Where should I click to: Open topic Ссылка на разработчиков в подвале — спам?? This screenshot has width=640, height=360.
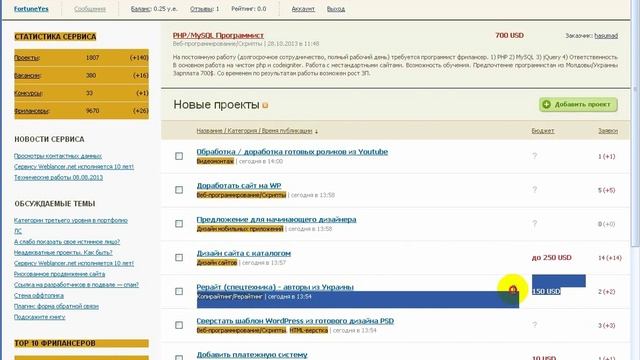[x=76, y=285]
